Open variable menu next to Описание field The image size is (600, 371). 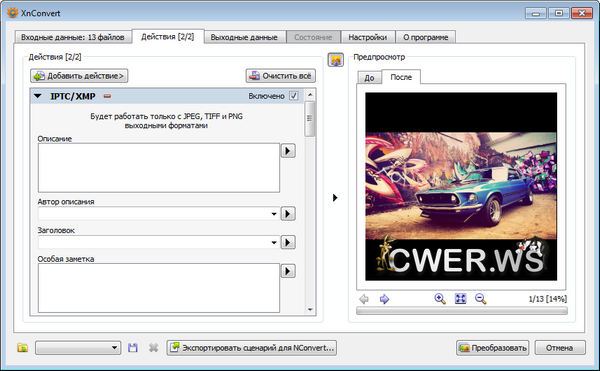(x=288, y=151)
